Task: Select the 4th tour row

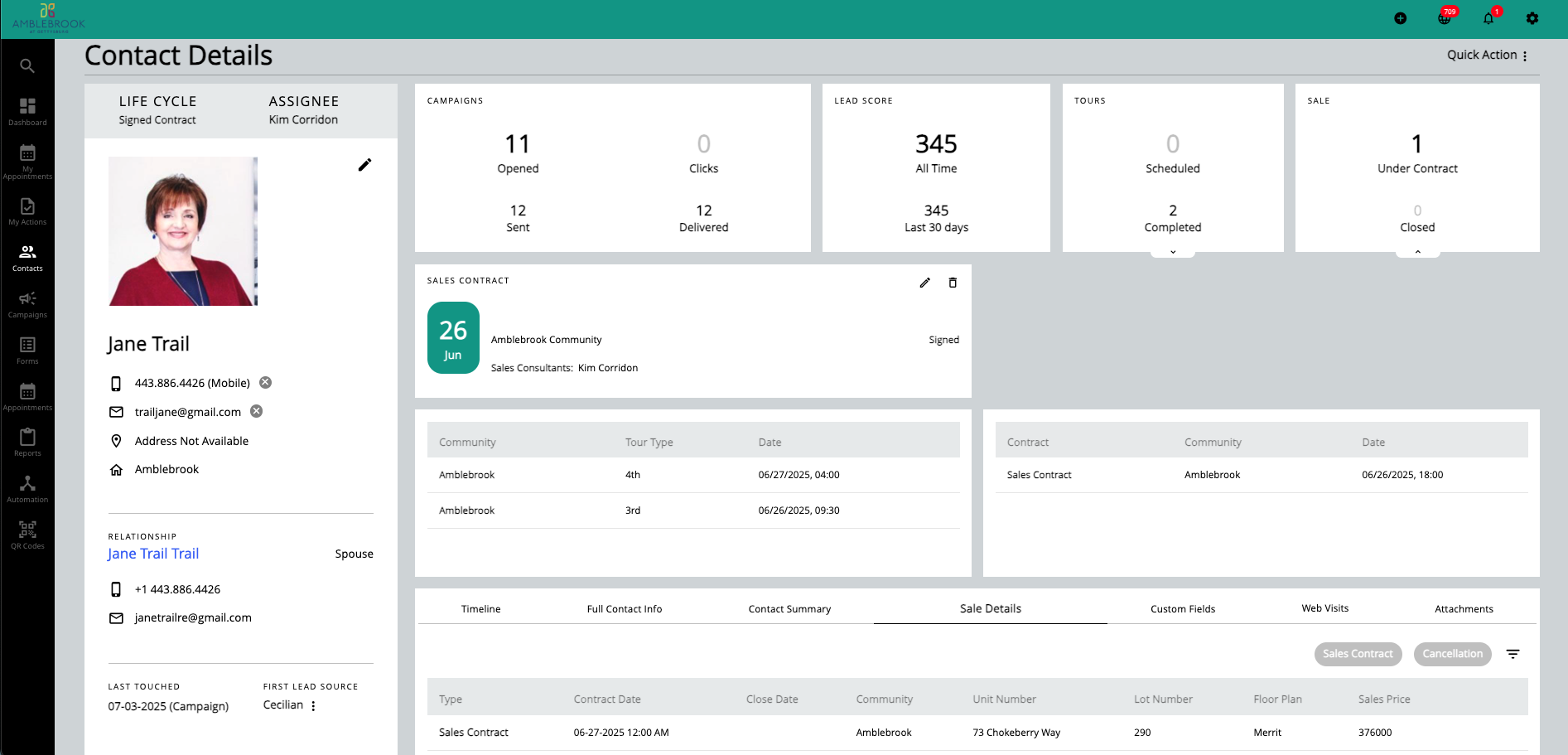Action: tap(693, 475)
